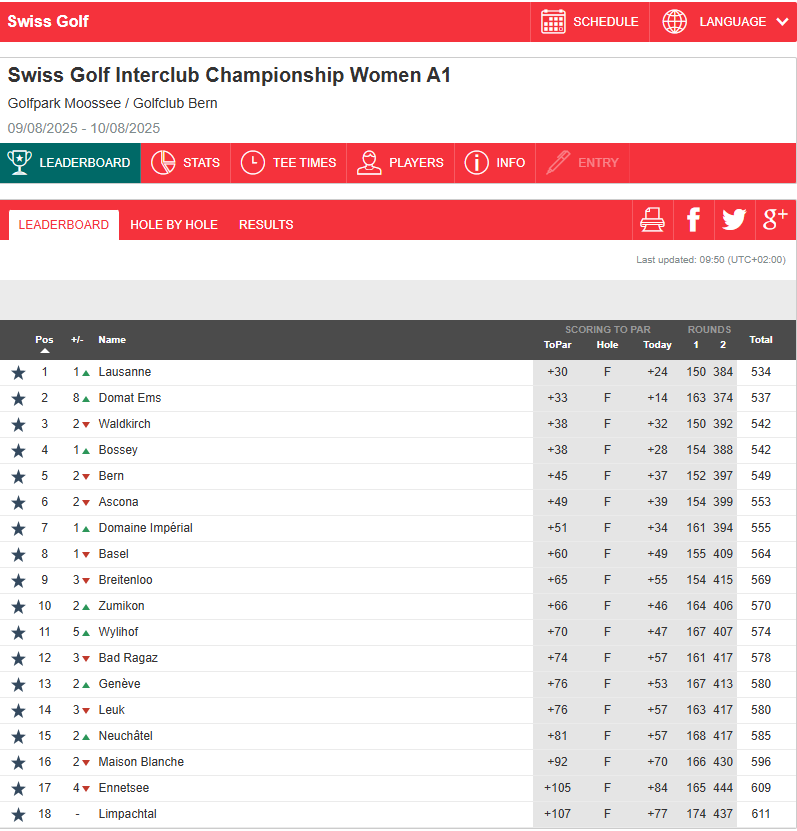This screenshot has width=797, height=831.
Task: Click the Leaderboard trophy icon
Action: pyautogui.click(x=20, y=162)
